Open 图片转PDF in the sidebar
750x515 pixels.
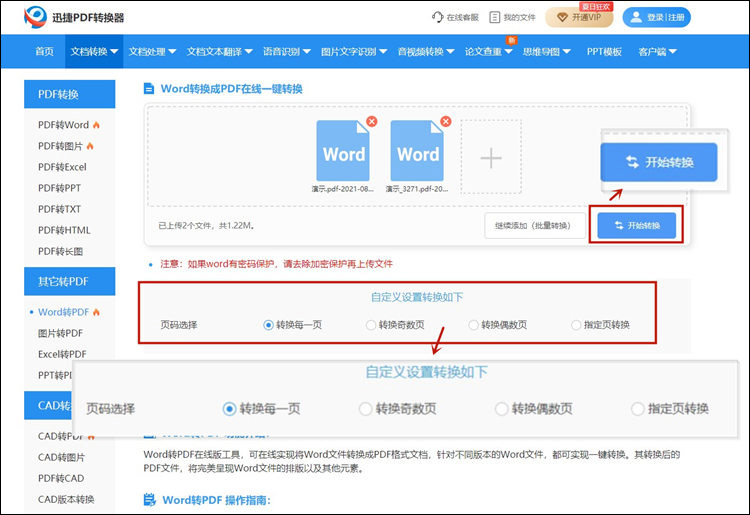click(60, 333)
